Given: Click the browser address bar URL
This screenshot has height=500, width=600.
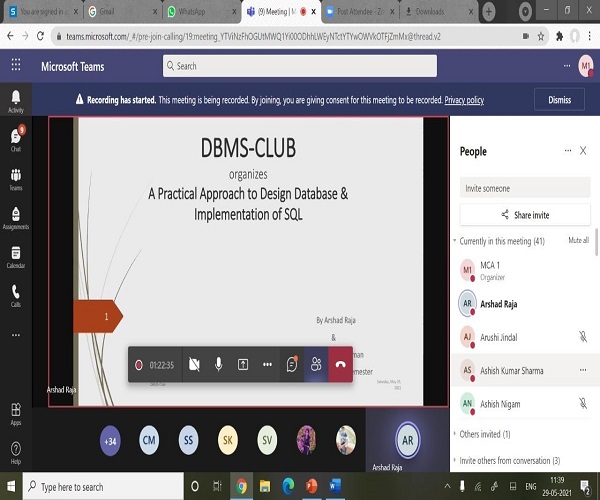Looking at the screenshot, I should point(253,36).
